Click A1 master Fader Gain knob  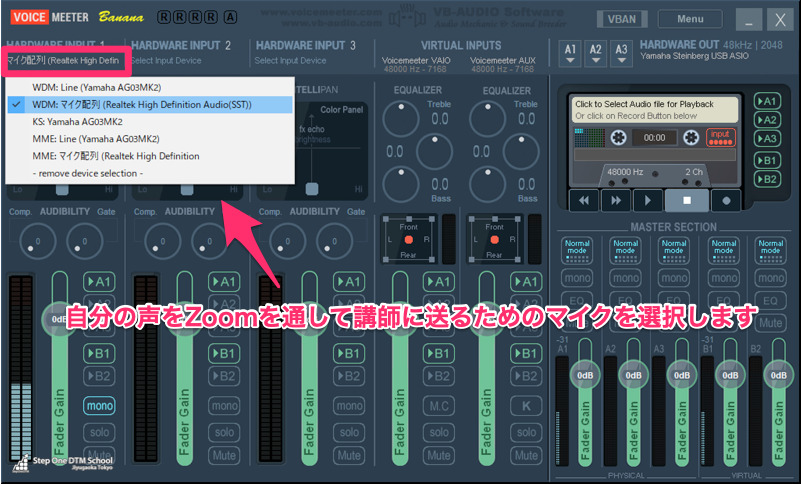(x=585, y=375)
